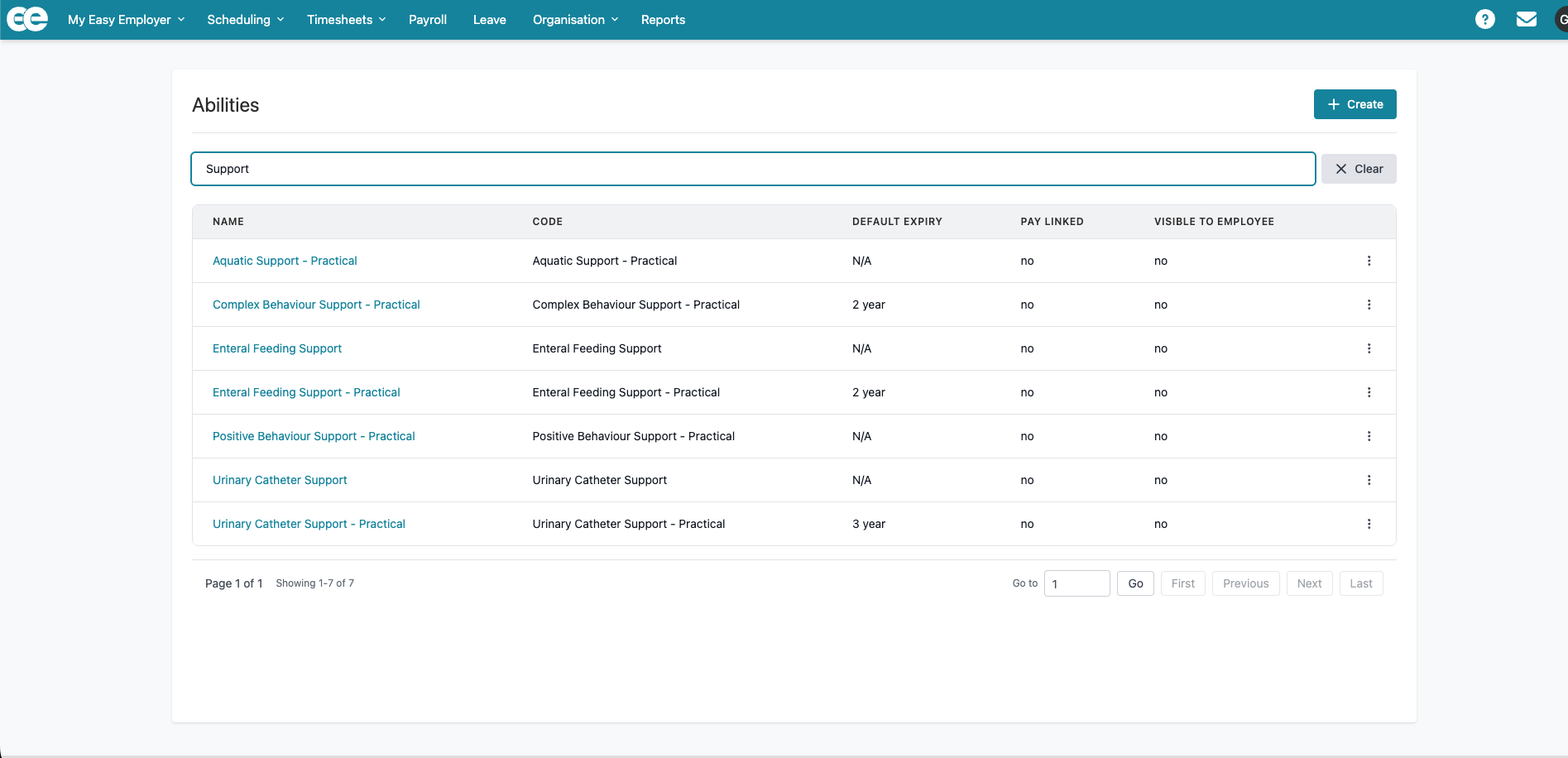Go to the Reports menu item

tap(663, 20)
